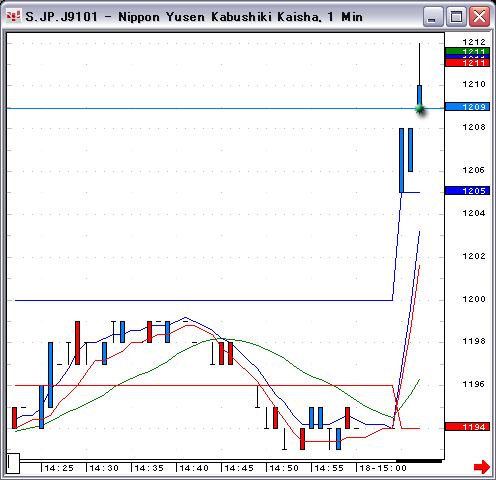Close the Nippon Yusen chart window
The width and height of the screenshot is (496, 480).
coord(479,16)
